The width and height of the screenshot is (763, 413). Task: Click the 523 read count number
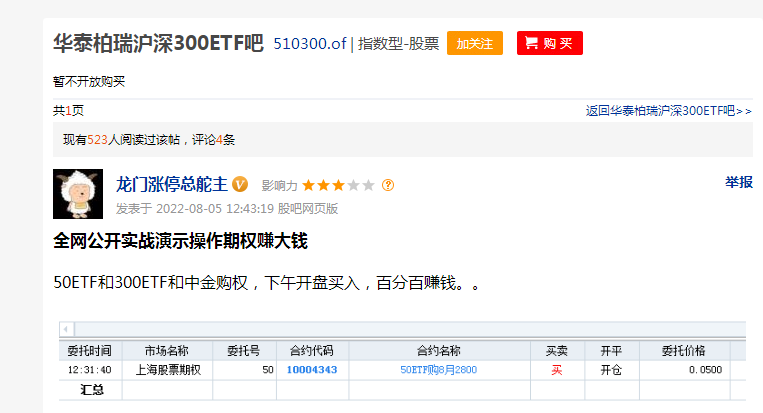tap(97, 140)
